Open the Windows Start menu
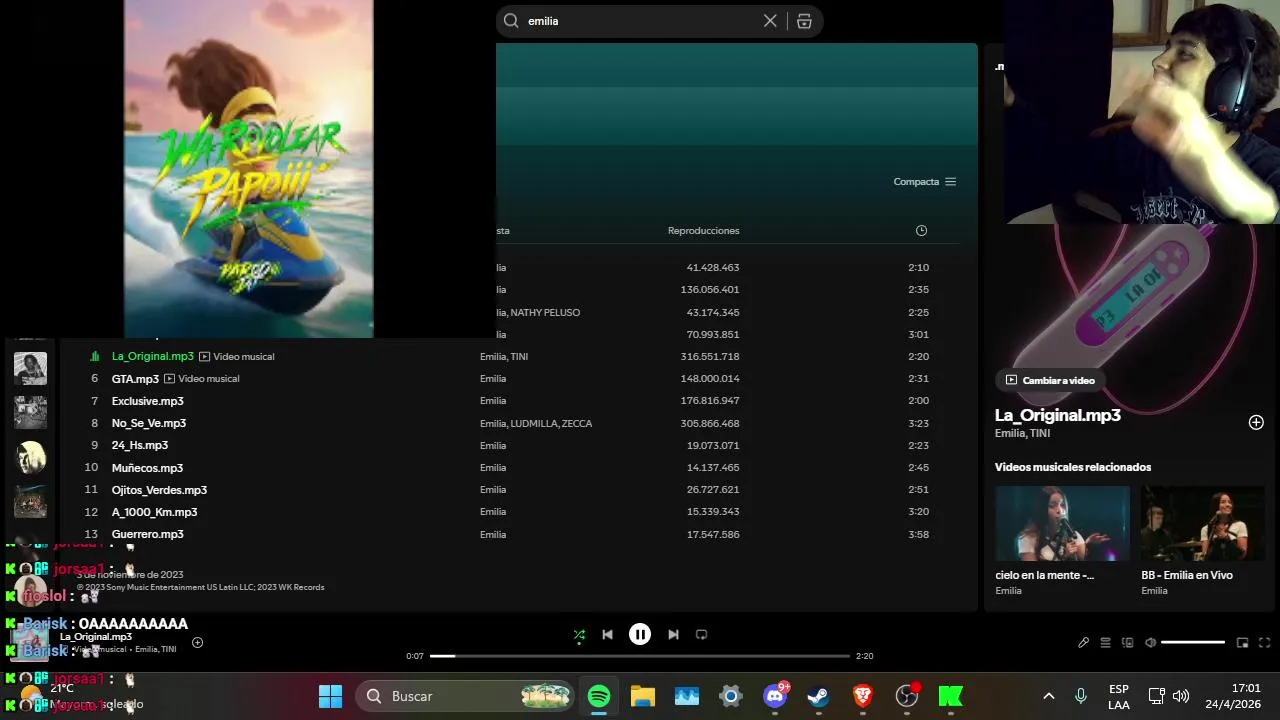 [330, 696]
